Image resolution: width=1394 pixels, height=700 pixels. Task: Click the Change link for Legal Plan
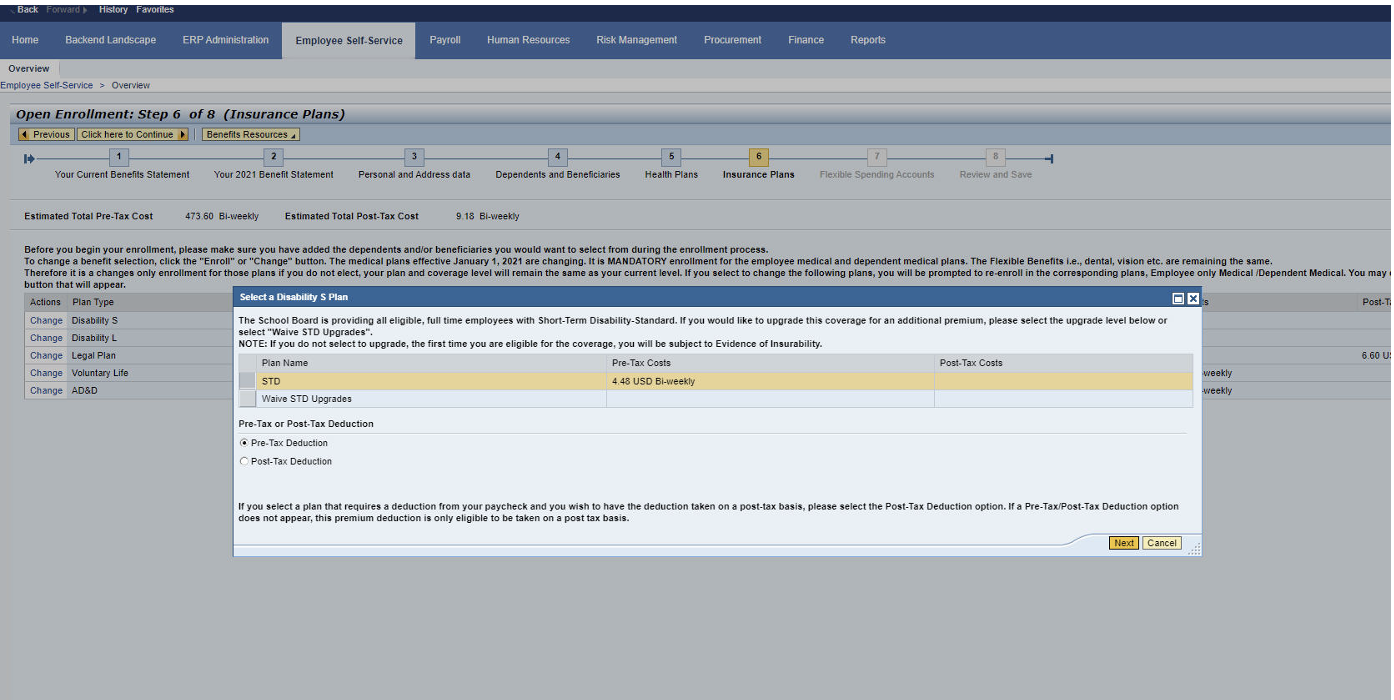coord(46,356)
